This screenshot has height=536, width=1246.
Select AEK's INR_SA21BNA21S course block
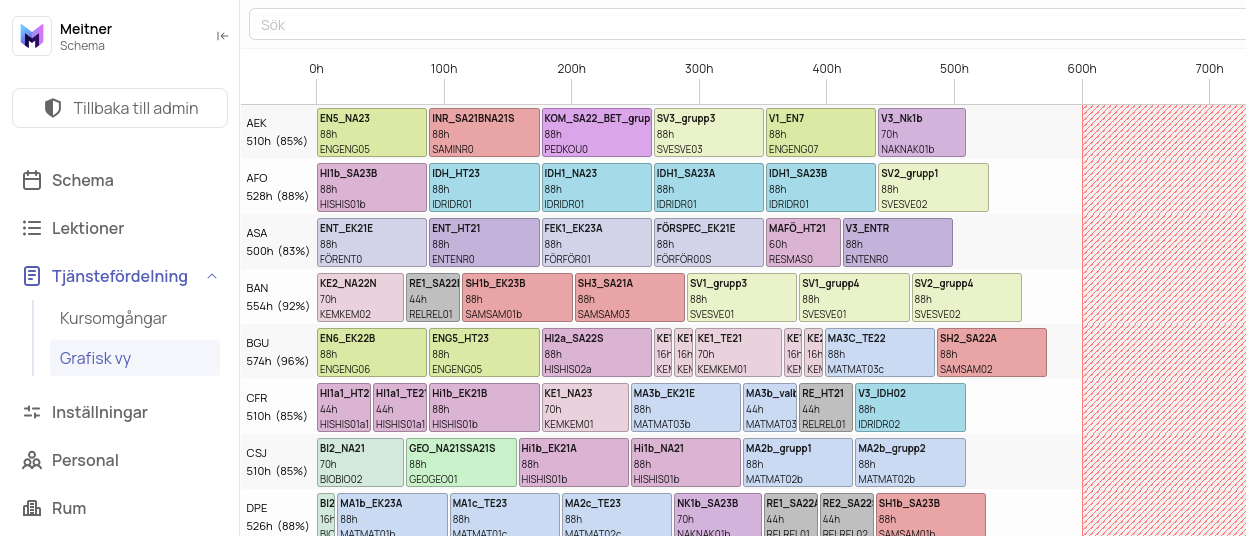click(484, 133)
